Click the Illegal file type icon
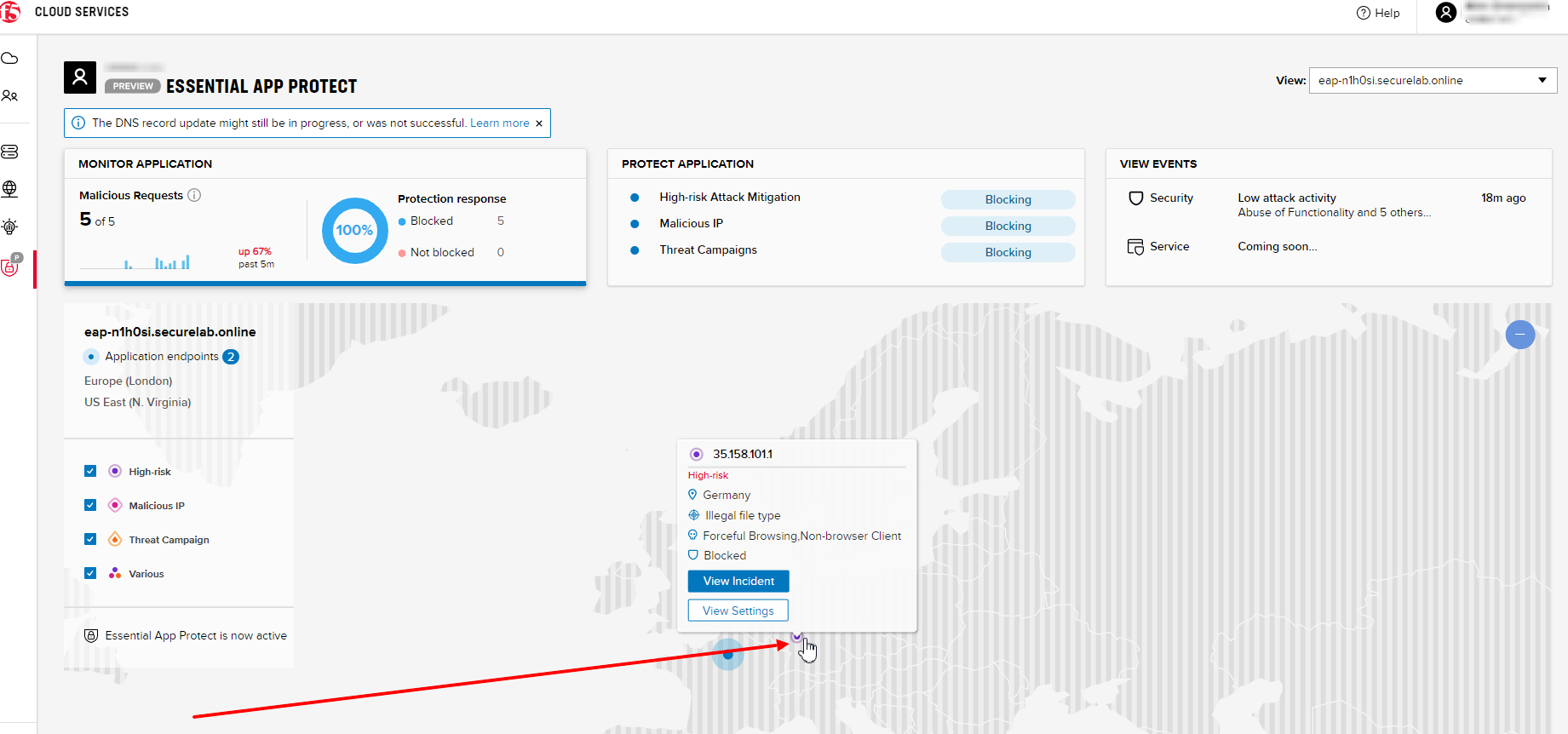 point(693,515)
